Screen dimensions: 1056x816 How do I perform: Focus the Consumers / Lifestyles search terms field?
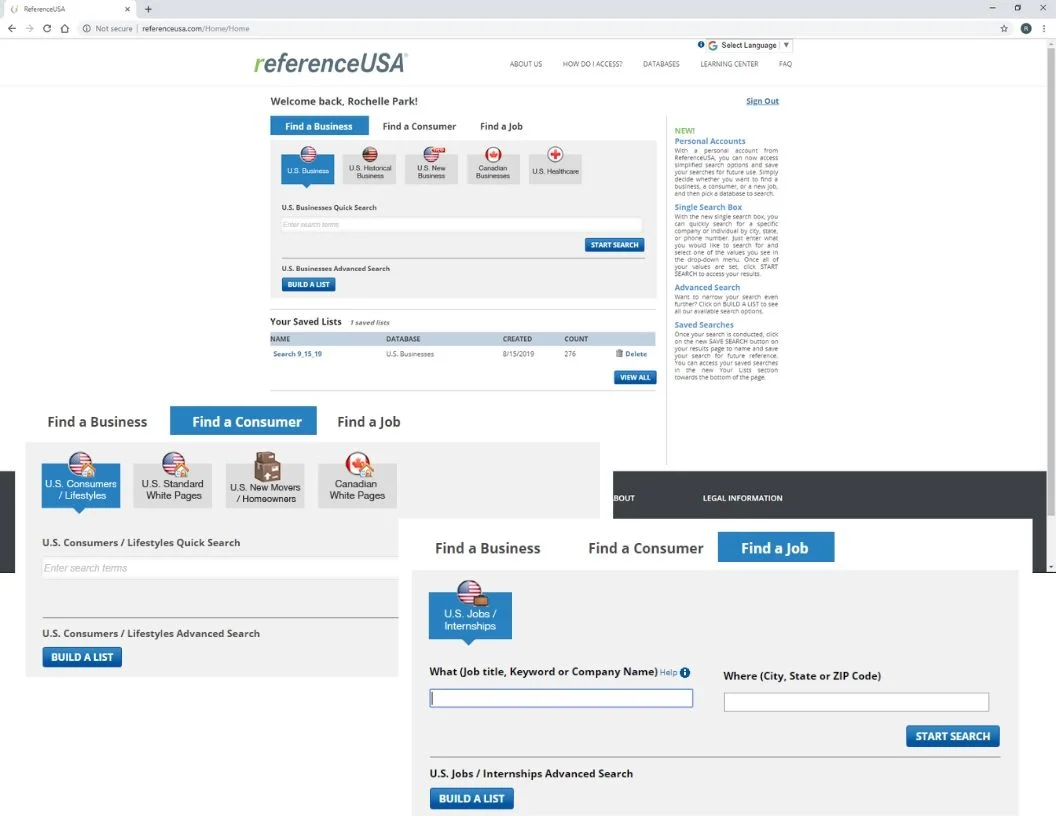tap(220, 568)
